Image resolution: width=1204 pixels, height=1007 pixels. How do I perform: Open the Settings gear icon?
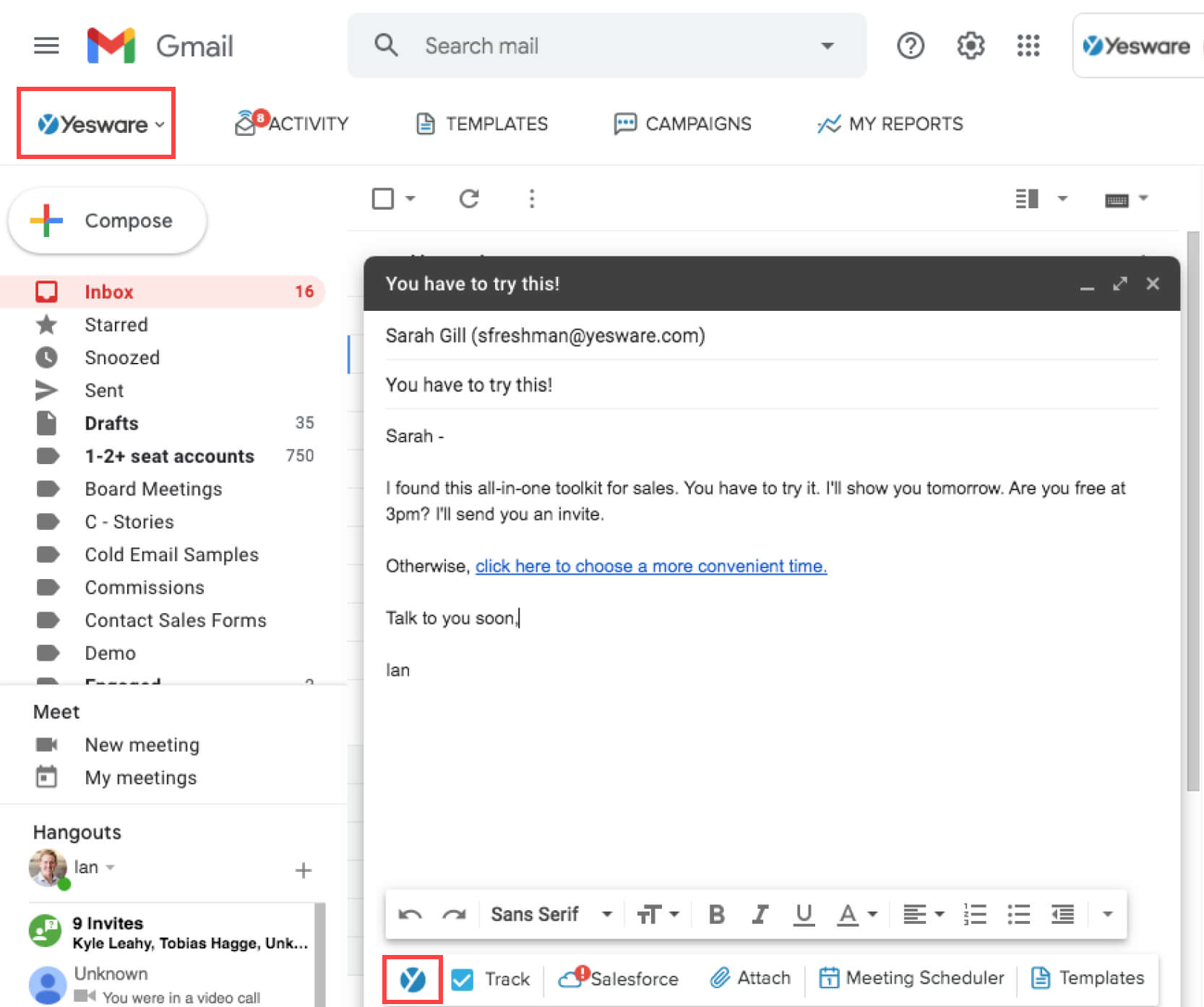(971, 46)
